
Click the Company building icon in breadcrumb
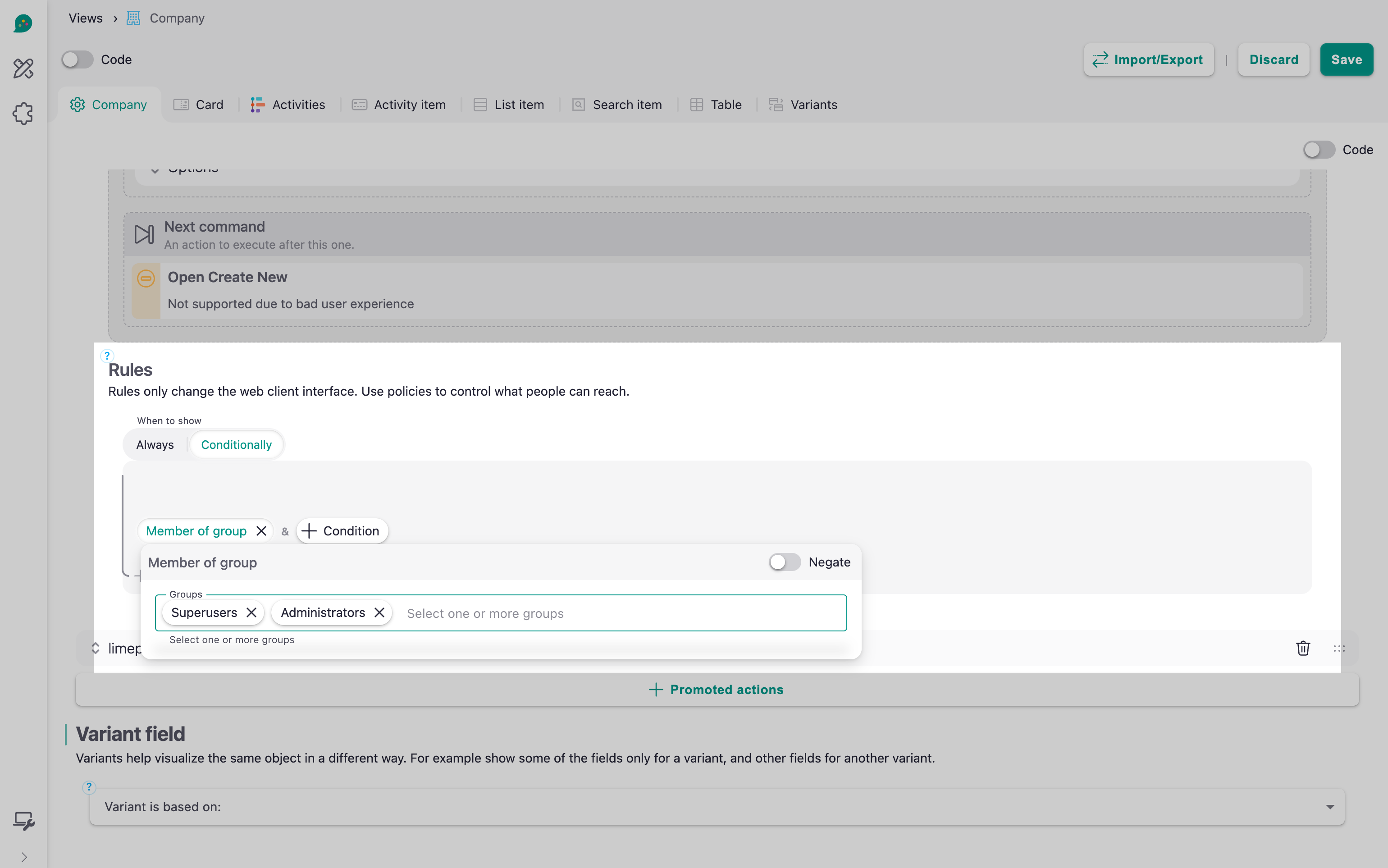pyautogui.click(x=133, y=18)
